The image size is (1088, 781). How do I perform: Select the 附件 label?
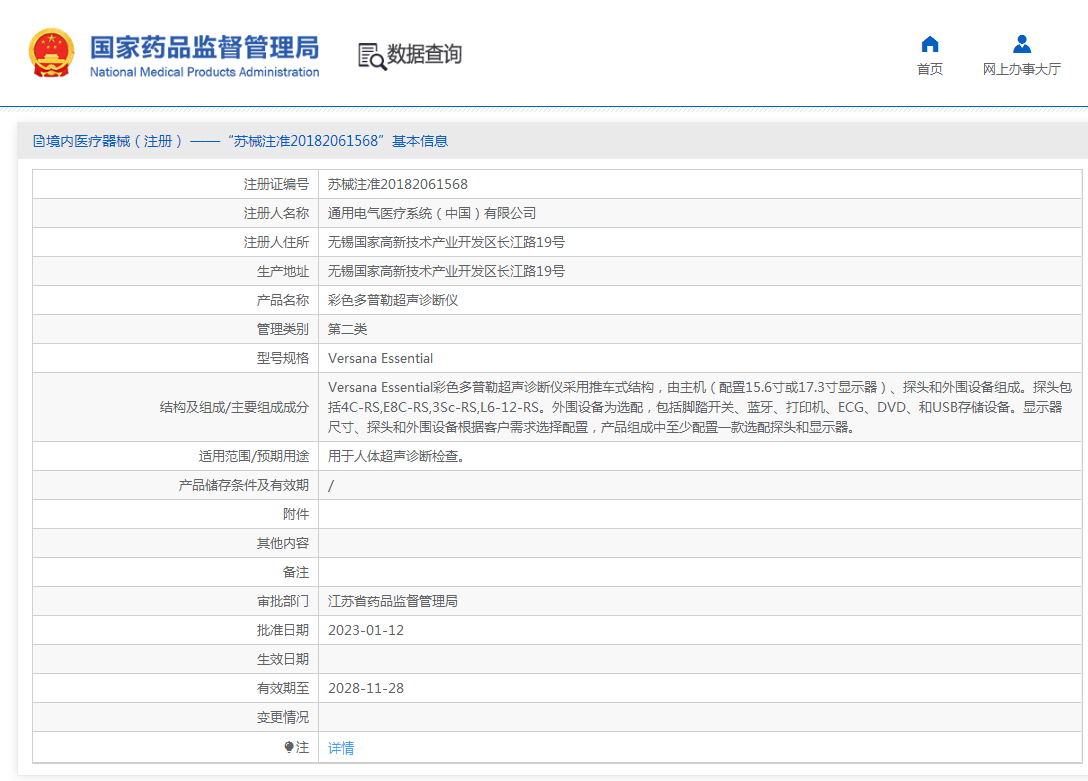click(296, 515)
